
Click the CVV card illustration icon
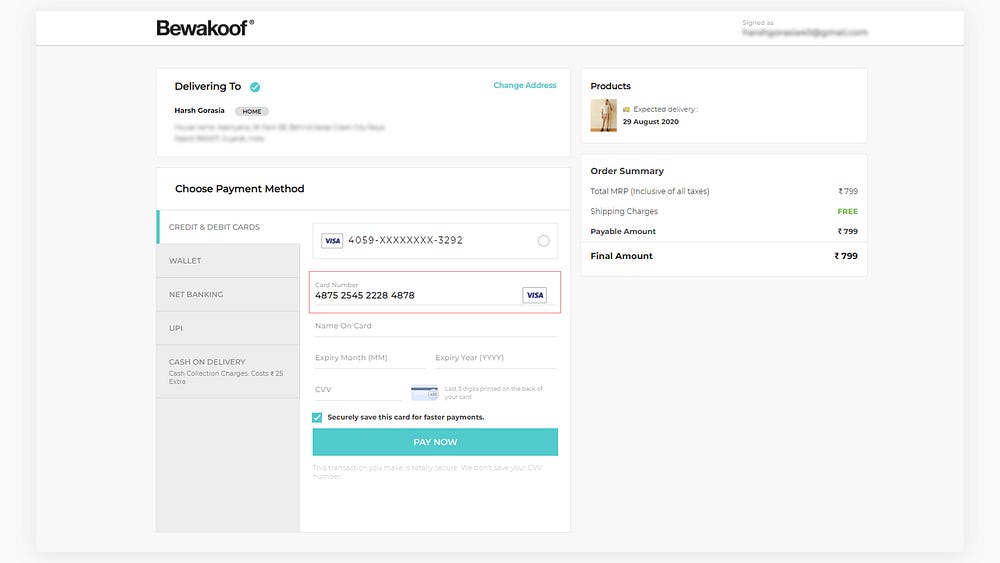coord(424,392)
